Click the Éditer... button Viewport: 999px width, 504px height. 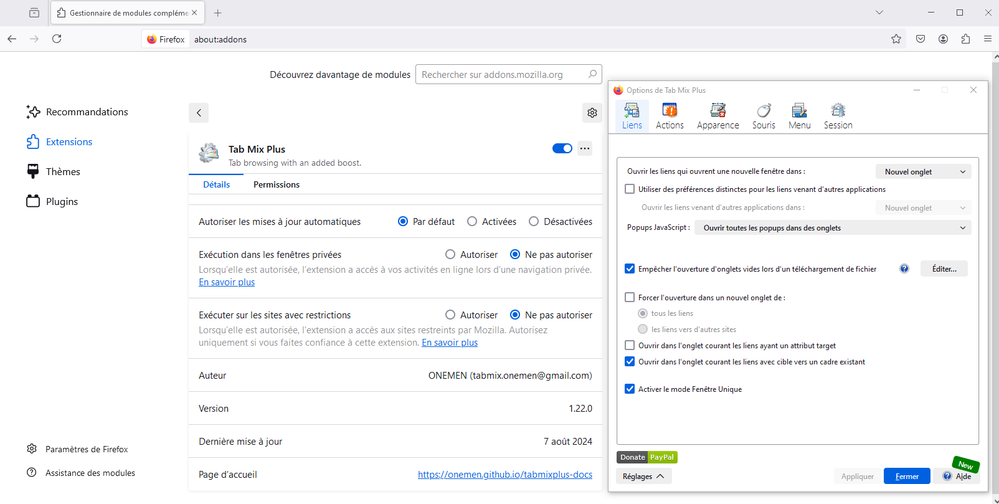pyautogui.click(x=944, y=269)
